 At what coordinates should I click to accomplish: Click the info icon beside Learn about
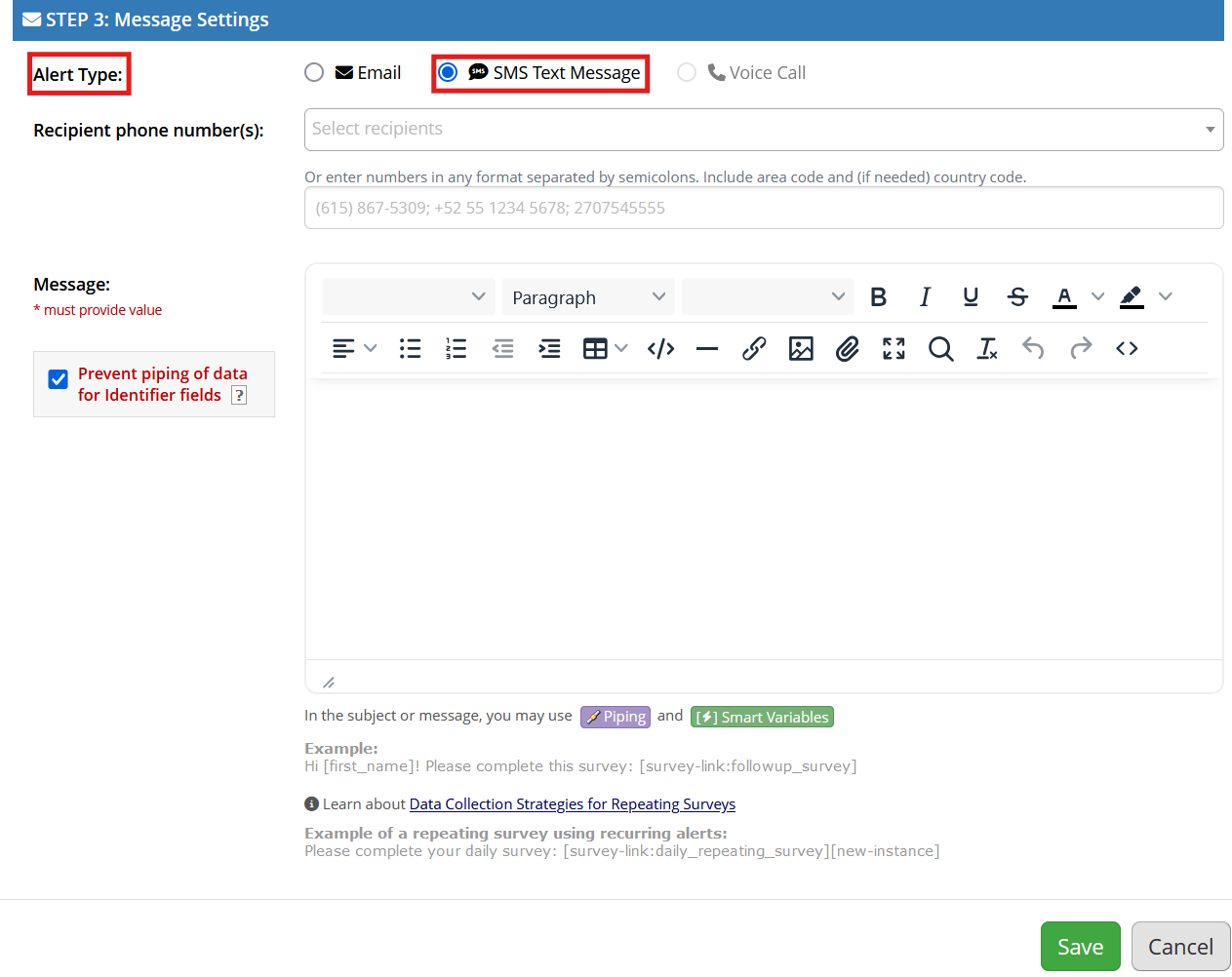[x=311, y=803]
